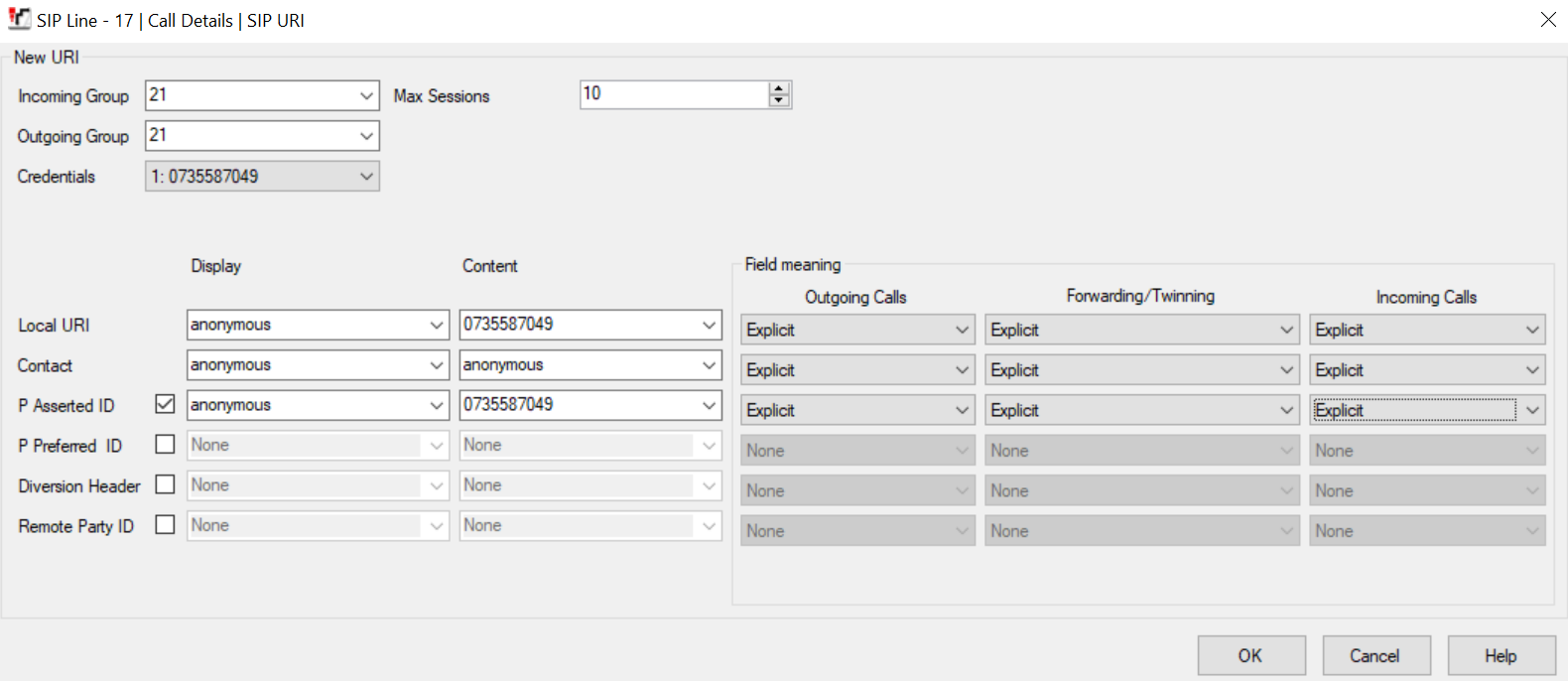The image size is (1568, 681).
Task: Open Local URI Display dropdown
Action: click(x=437, y=325)
